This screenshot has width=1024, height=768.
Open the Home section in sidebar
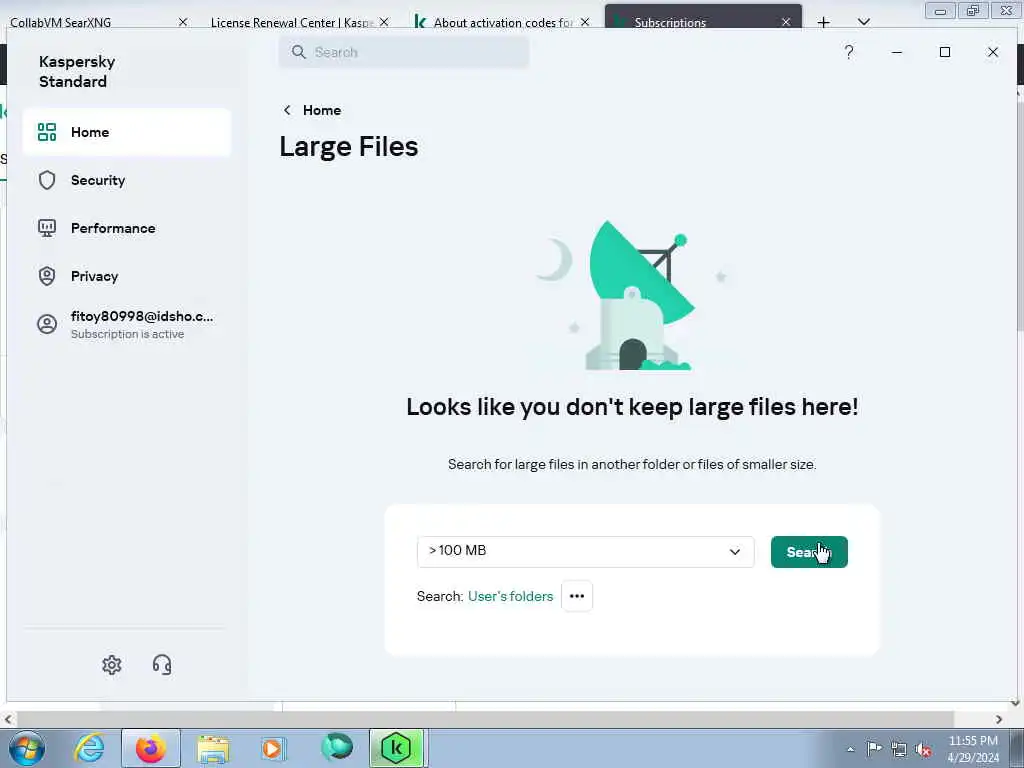126,132
